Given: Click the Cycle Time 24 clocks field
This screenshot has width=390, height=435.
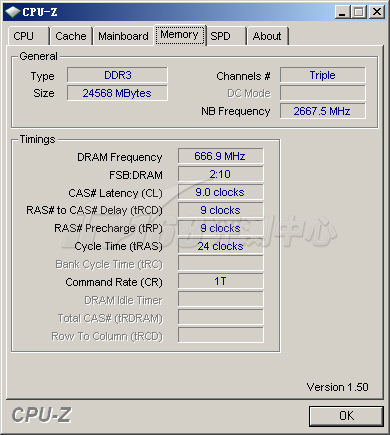Looking at the screenshot, I should point(220,246).
